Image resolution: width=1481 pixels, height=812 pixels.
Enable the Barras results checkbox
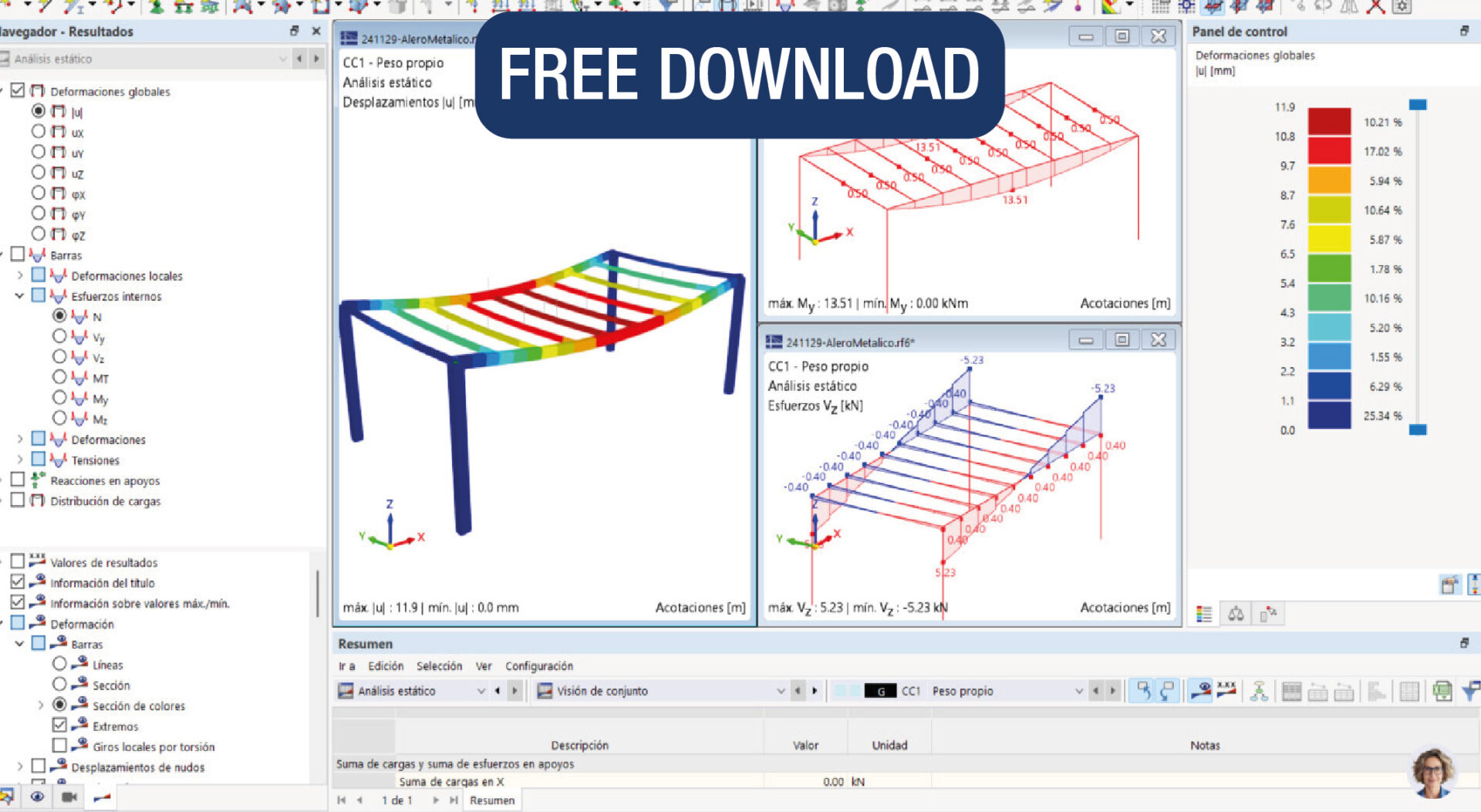18,254
